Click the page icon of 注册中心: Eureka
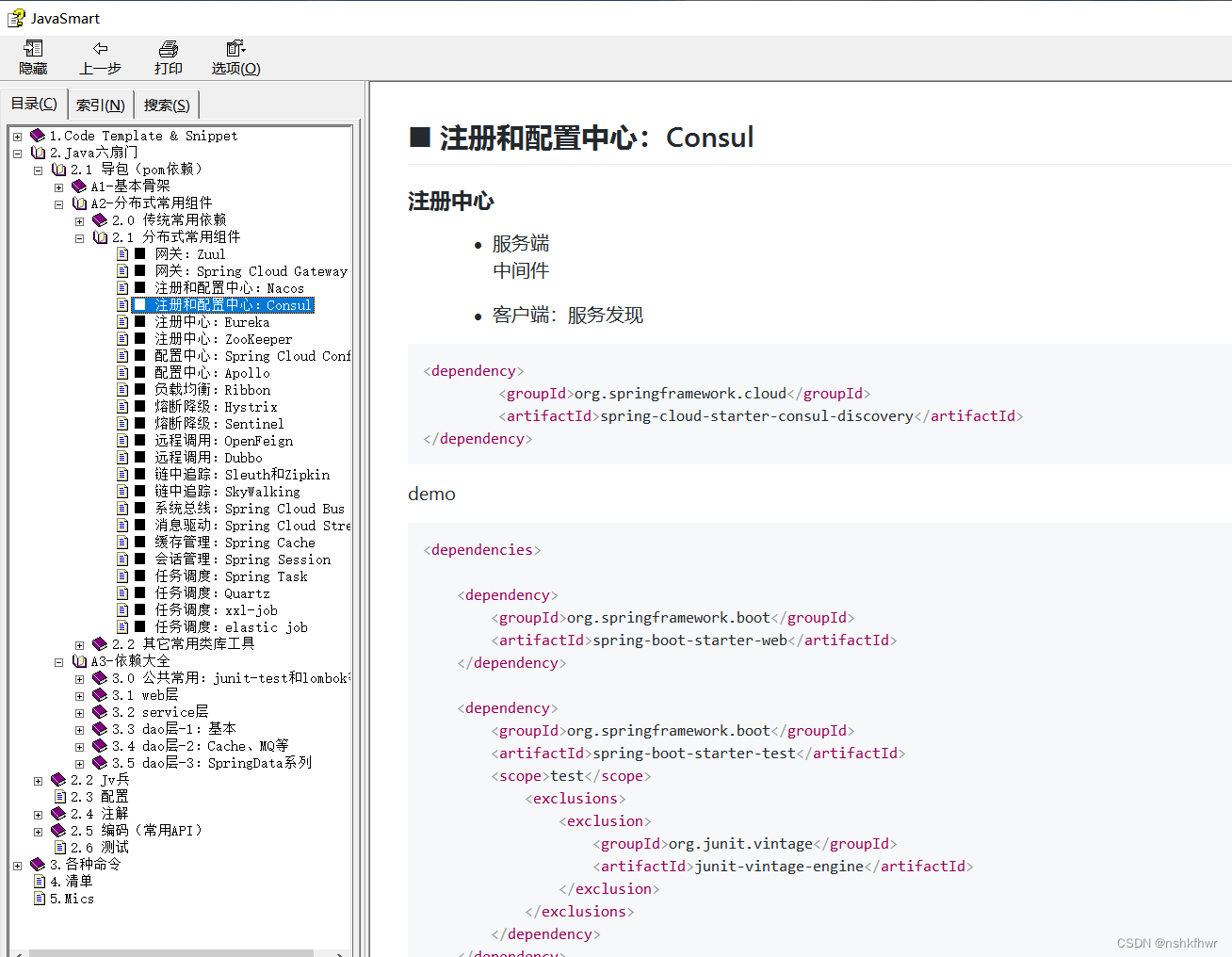This screenshot has width=1232, height=957. tap(122, 322)
